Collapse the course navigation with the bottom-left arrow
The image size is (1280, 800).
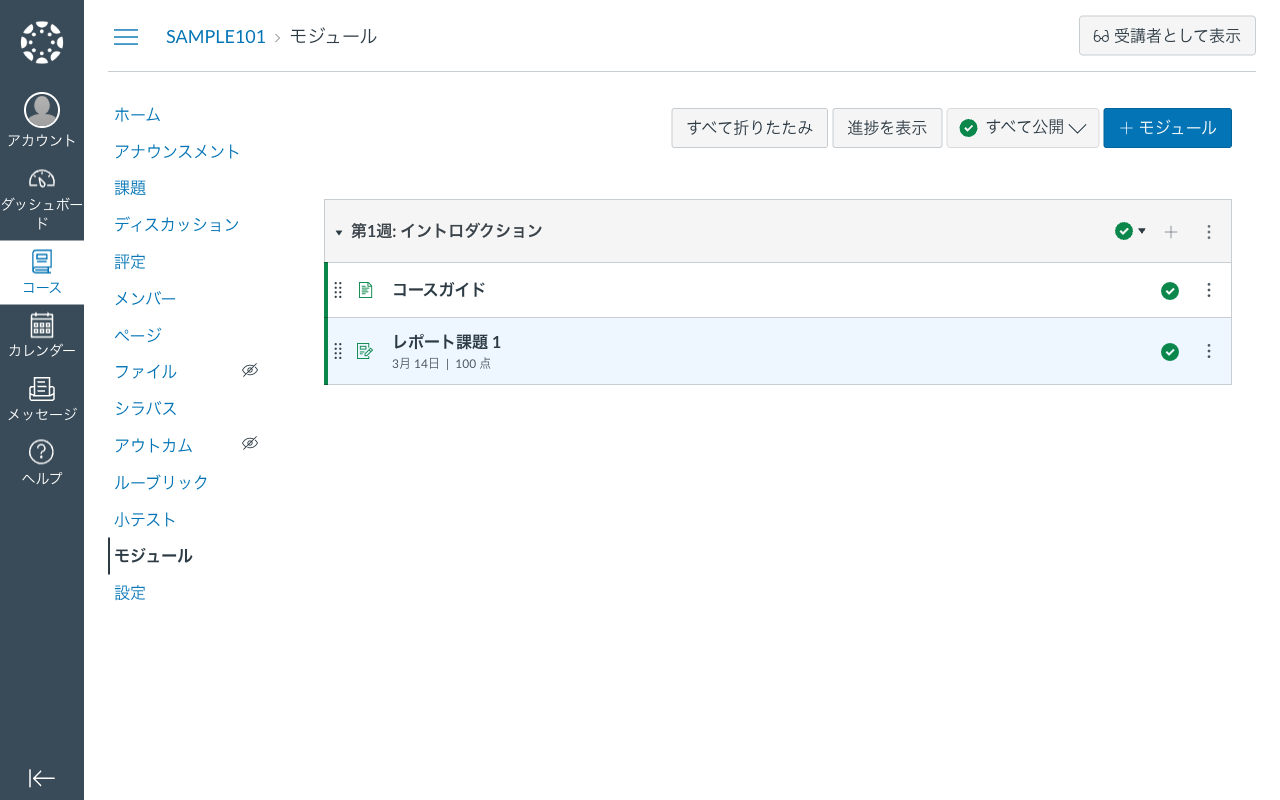point(41,778)
